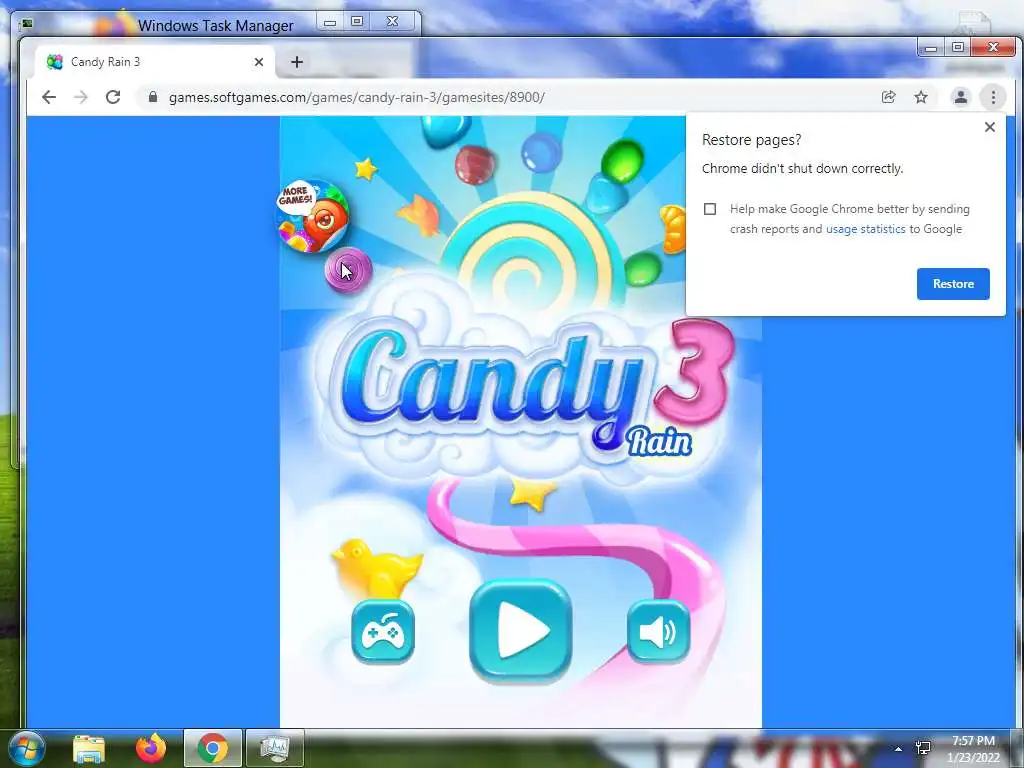Mute sound with the speaker button
The image size is (1024, 768).
[658, 632]
